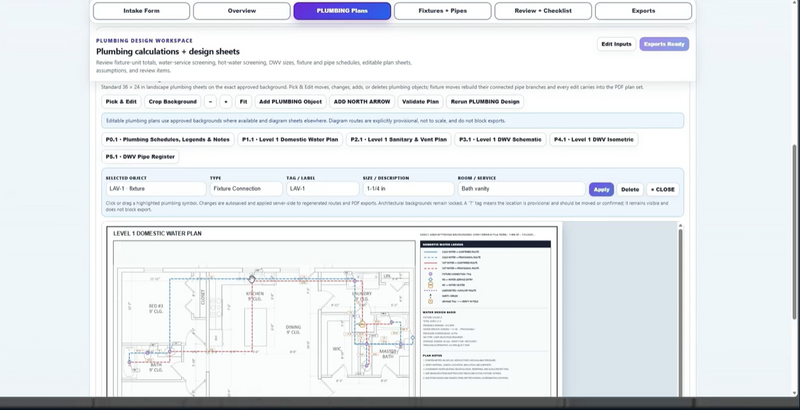Click the PLUMBING DESIGN WORKSPACE label
This screenshot has height=410, width=800.
coord(144,41)
